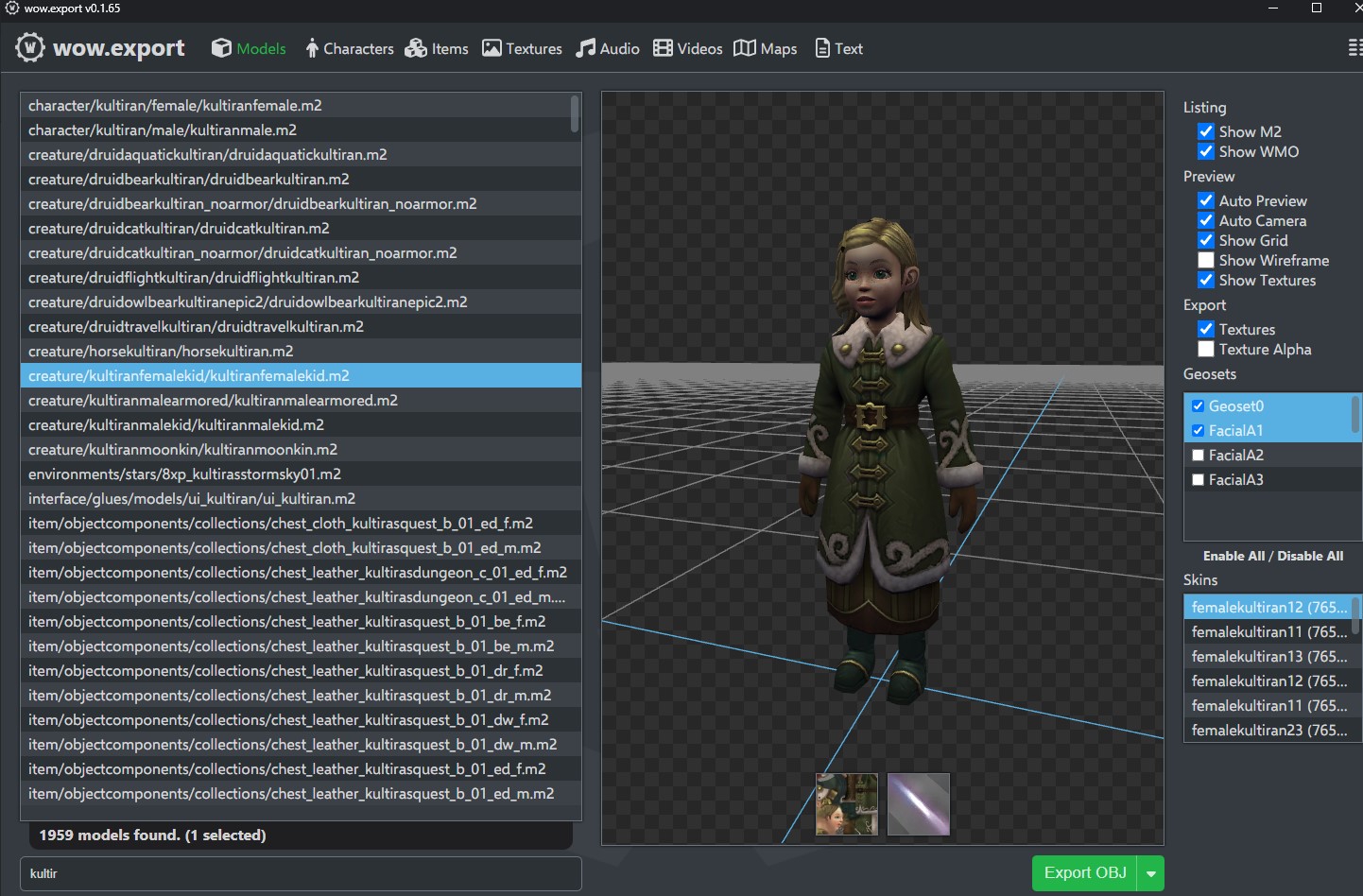The width and height of the screenshot is (1363, 896).
Task: Select the kultiranfemalekid.m2 model
Action: (301, 375)
